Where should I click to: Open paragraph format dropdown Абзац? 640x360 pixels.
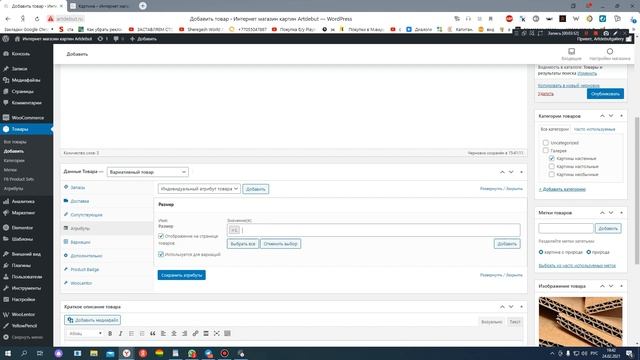click(85, 333)
